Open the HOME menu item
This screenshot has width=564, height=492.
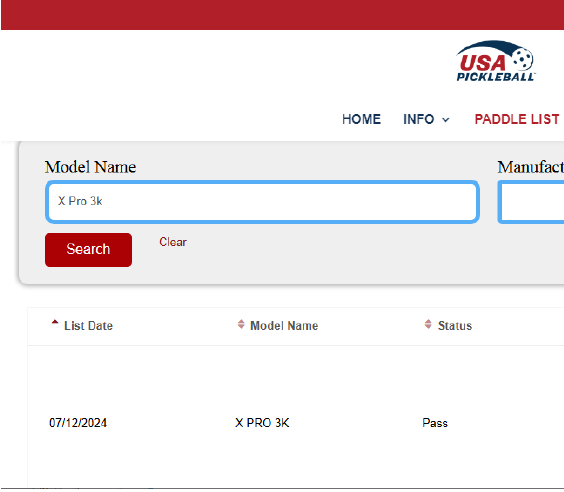(361, 119)
